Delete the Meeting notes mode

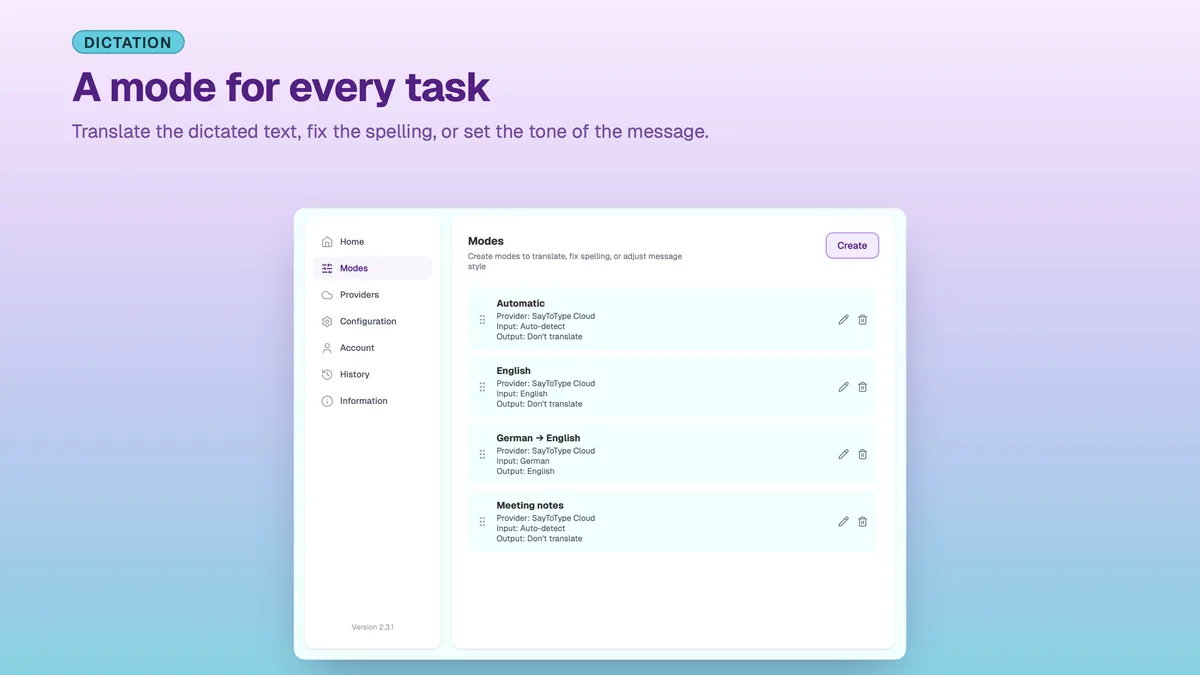tap(862, 521)
